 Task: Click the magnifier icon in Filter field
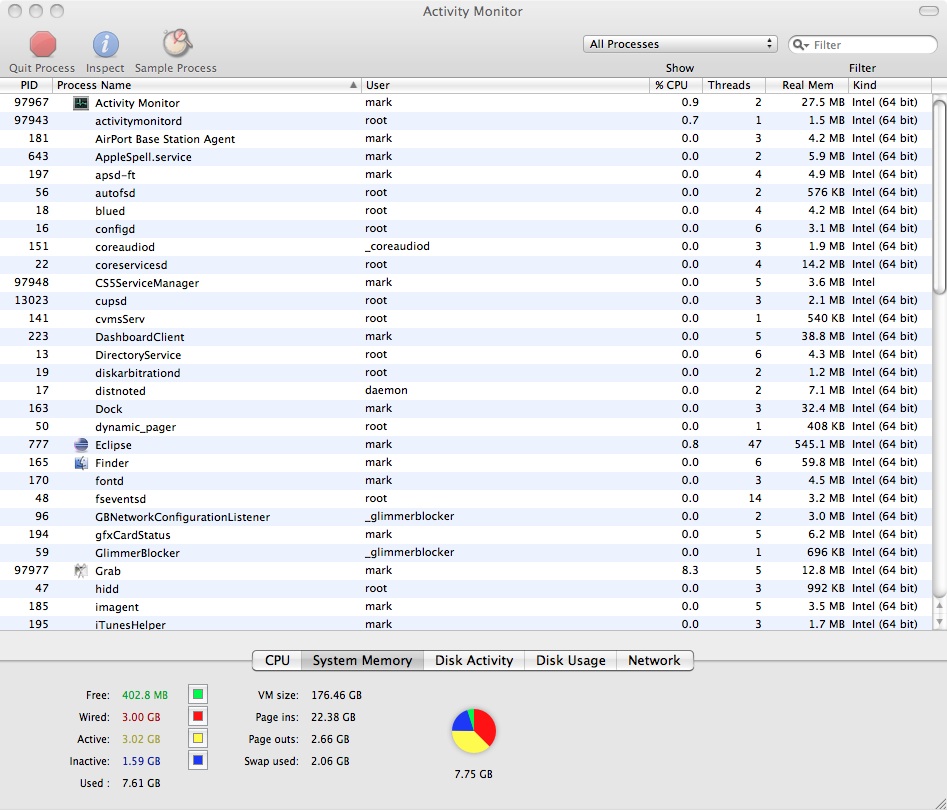[x=800, y=45]
